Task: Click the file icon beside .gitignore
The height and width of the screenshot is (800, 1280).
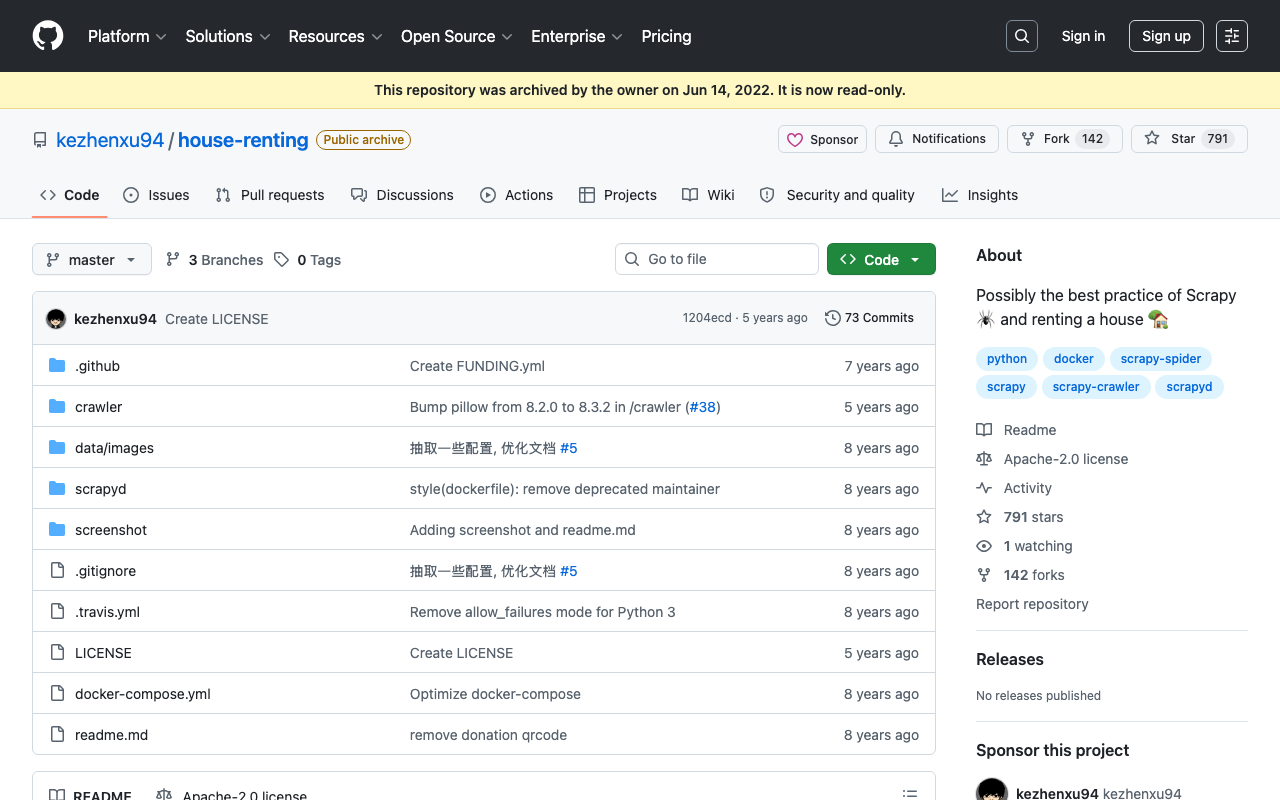Action: click(x=57, y=571)
